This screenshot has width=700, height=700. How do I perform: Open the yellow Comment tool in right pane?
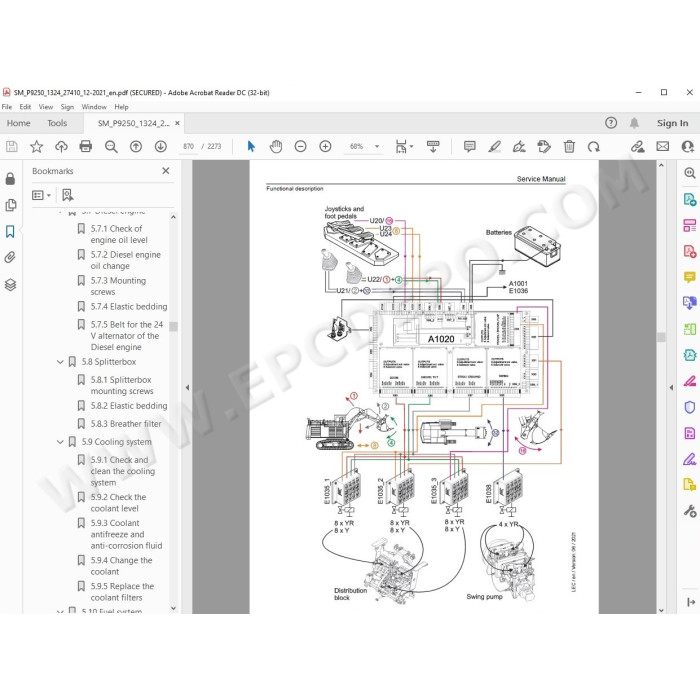coord(689,277)
